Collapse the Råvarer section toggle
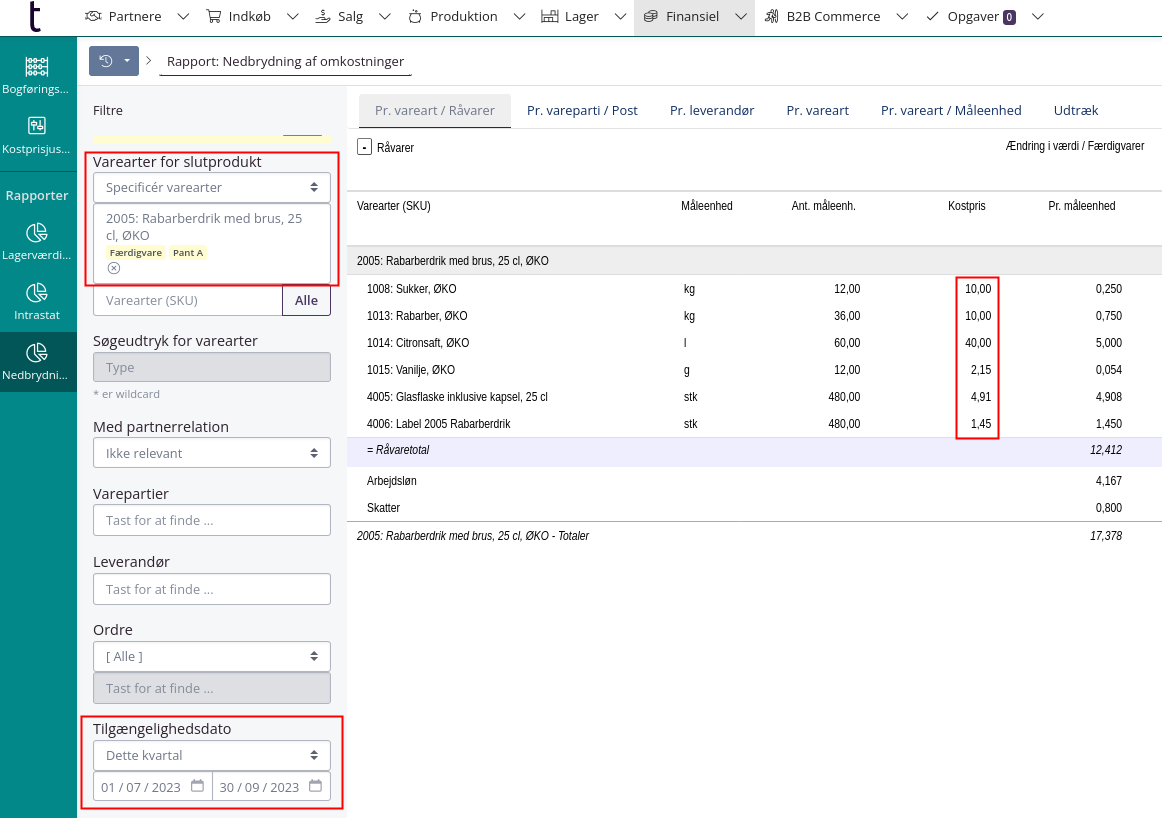Image resolution: width=1162 pixels, height=818 pixels. [365, 147]
